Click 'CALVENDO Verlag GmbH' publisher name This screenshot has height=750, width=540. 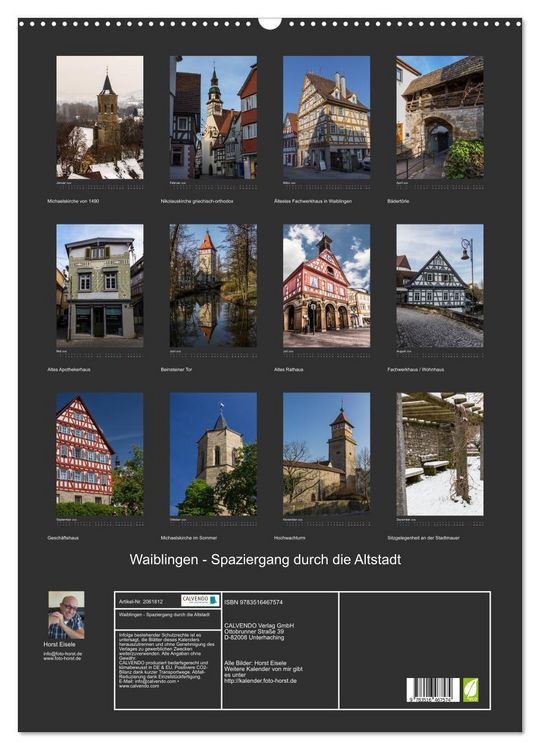point(259,626)
